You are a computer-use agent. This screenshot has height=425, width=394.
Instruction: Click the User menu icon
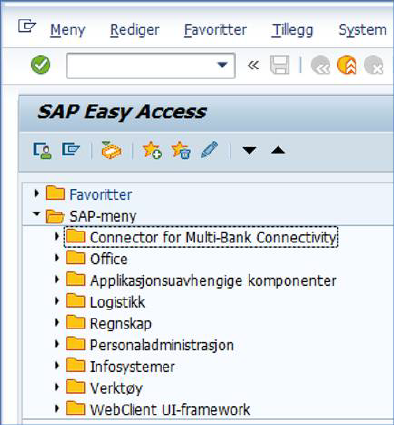[42, 150]
